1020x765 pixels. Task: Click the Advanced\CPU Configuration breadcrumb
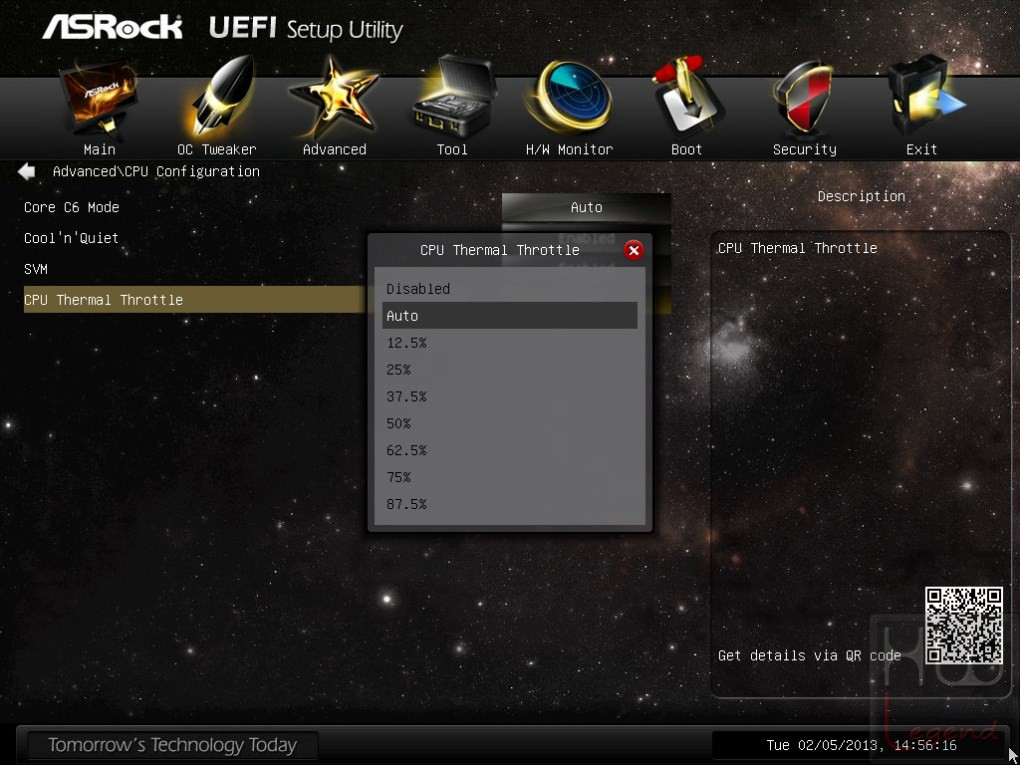156,172
